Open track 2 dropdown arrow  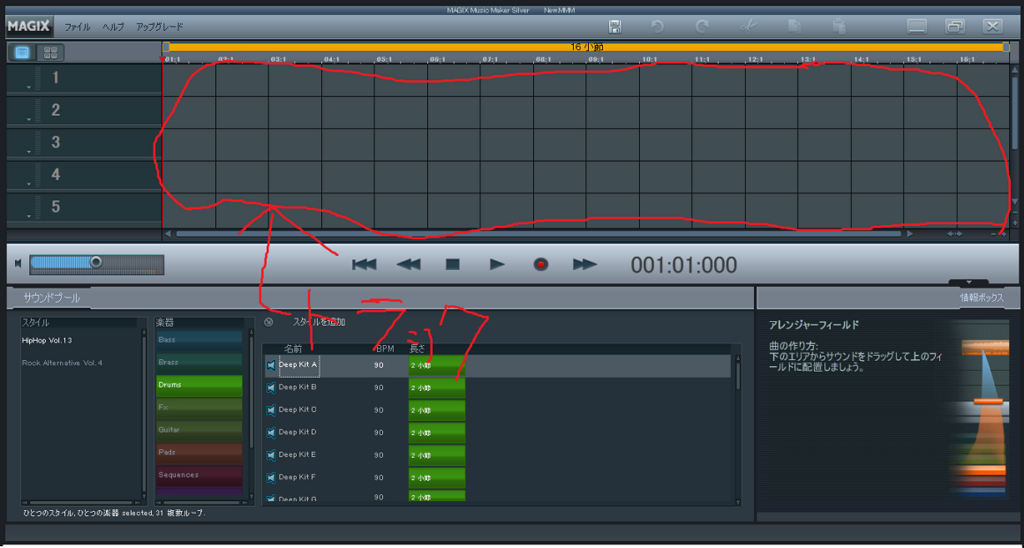click(x=29, y=119)
